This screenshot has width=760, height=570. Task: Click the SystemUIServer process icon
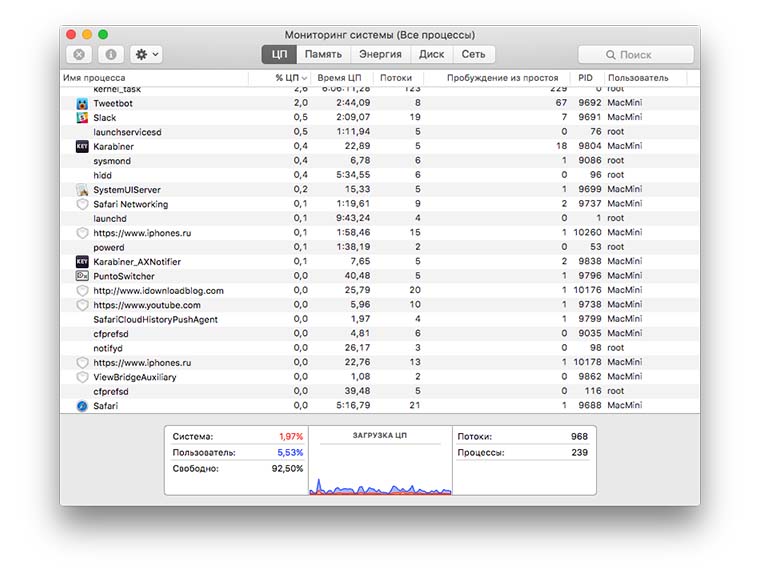tap(82, 190)
